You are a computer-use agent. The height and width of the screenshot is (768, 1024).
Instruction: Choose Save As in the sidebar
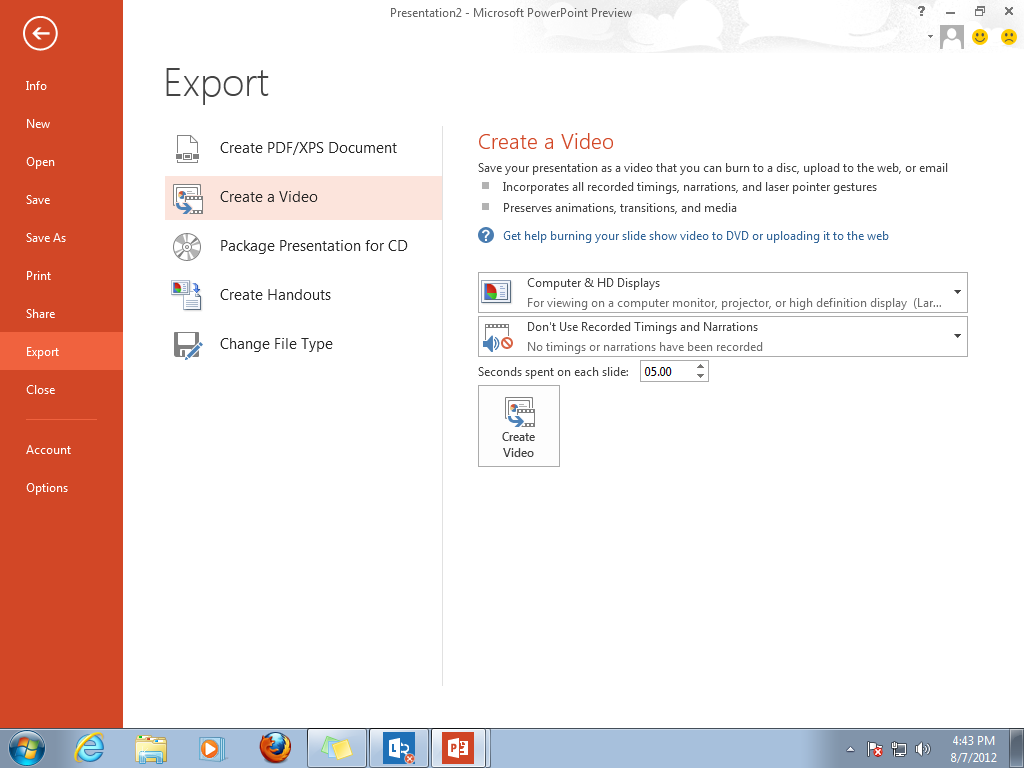click(x=61, y=238)
